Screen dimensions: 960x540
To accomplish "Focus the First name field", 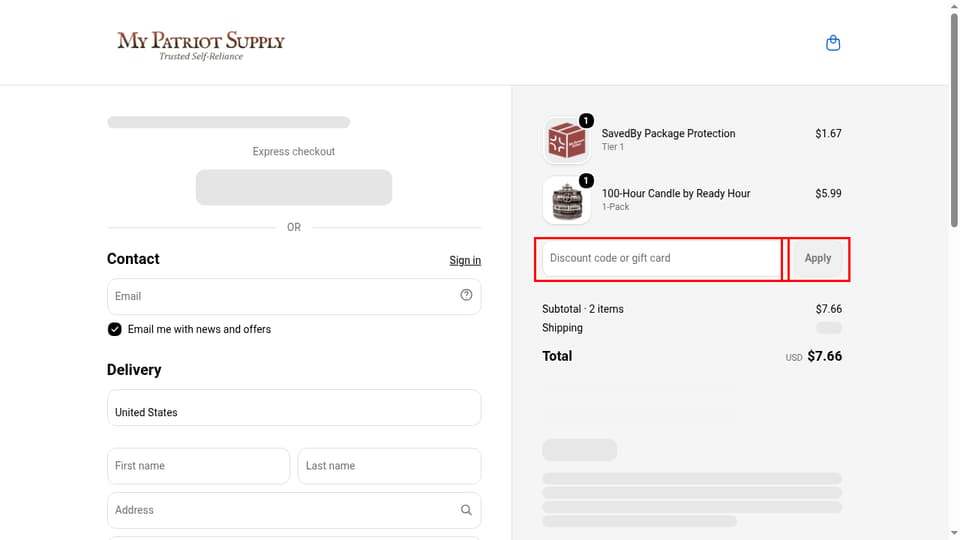I will click(198, 466).
